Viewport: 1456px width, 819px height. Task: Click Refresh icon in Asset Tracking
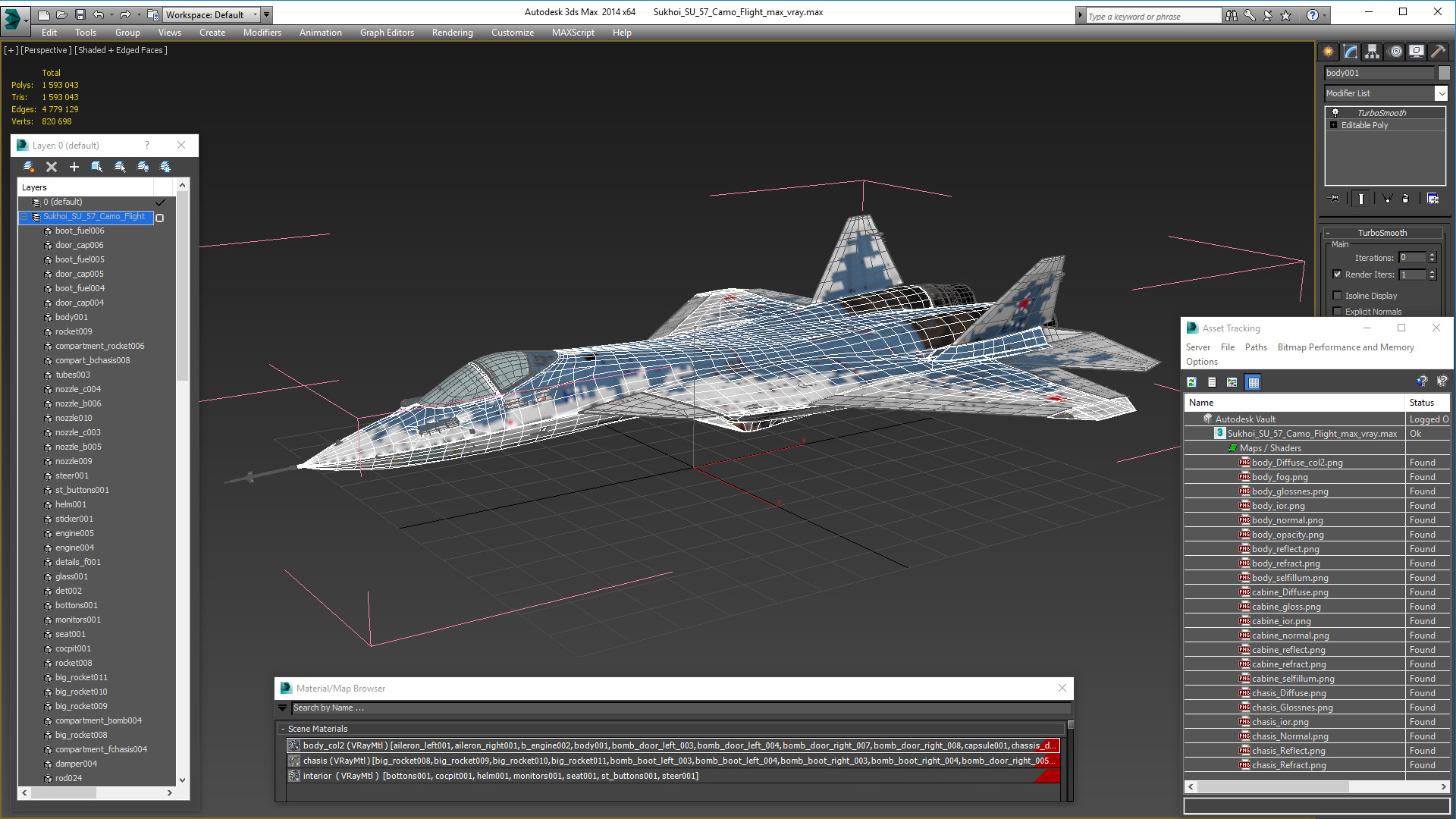1191,382
